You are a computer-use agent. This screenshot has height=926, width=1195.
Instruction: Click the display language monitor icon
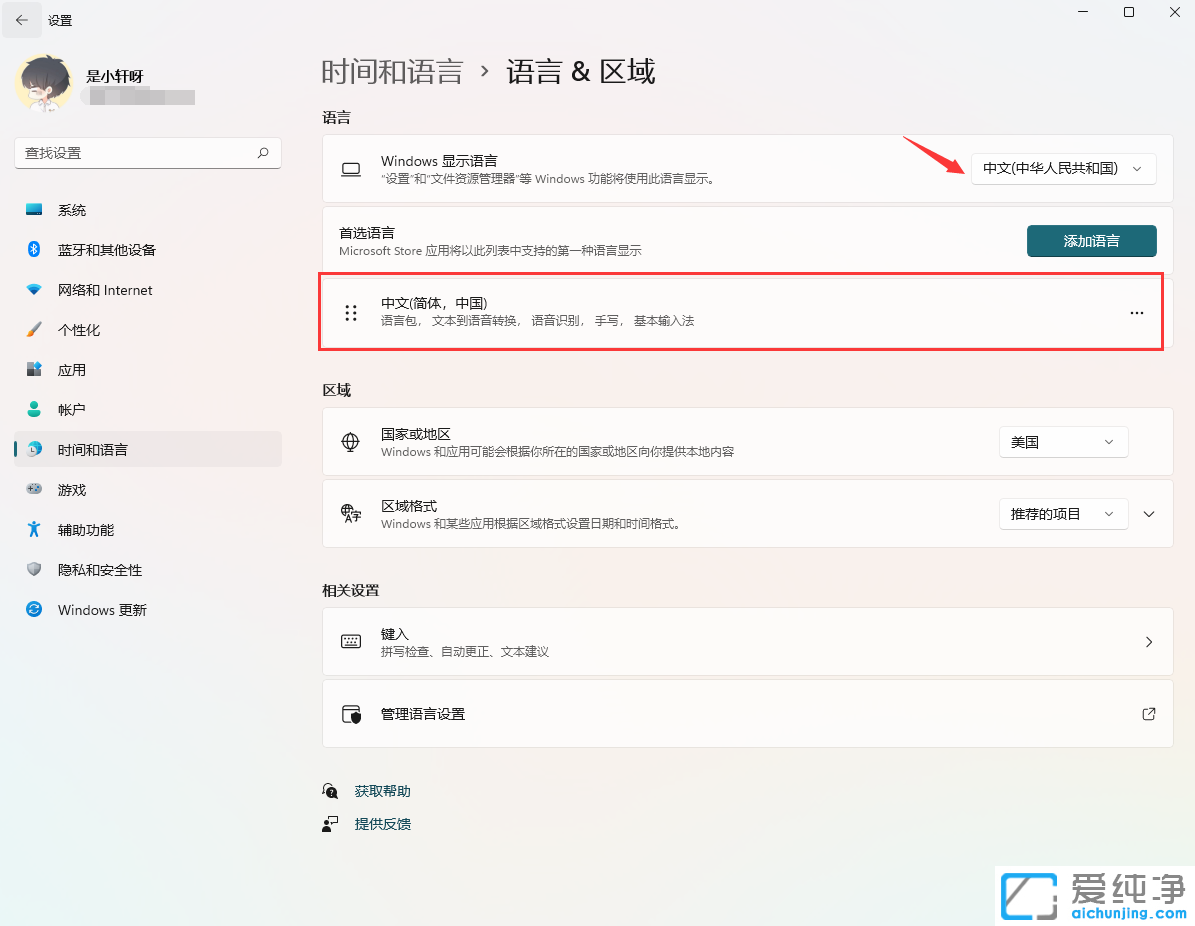351,169
